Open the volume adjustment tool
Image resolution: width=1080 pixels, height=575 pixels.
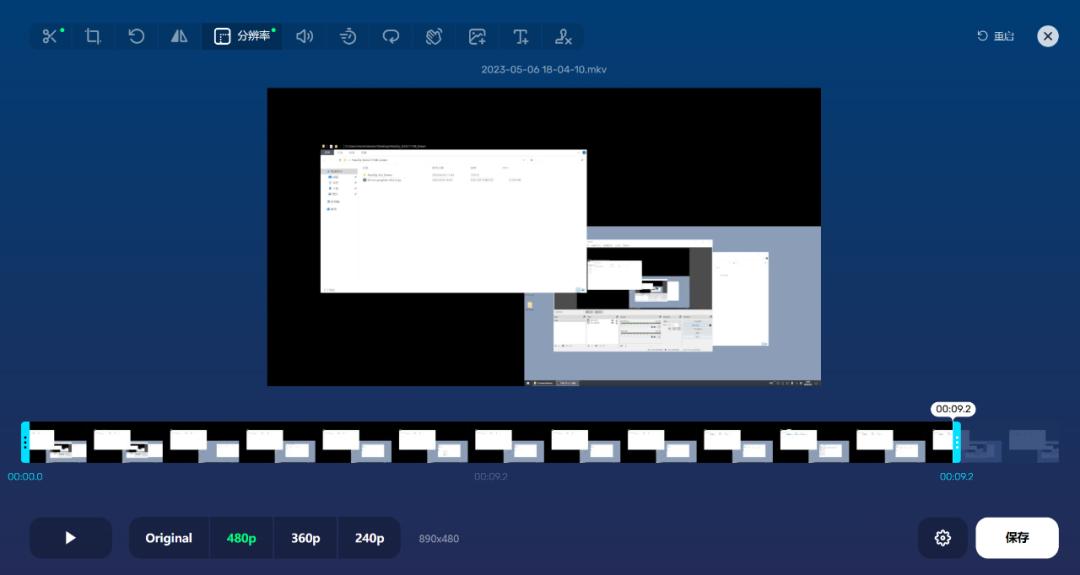point(305,37)
